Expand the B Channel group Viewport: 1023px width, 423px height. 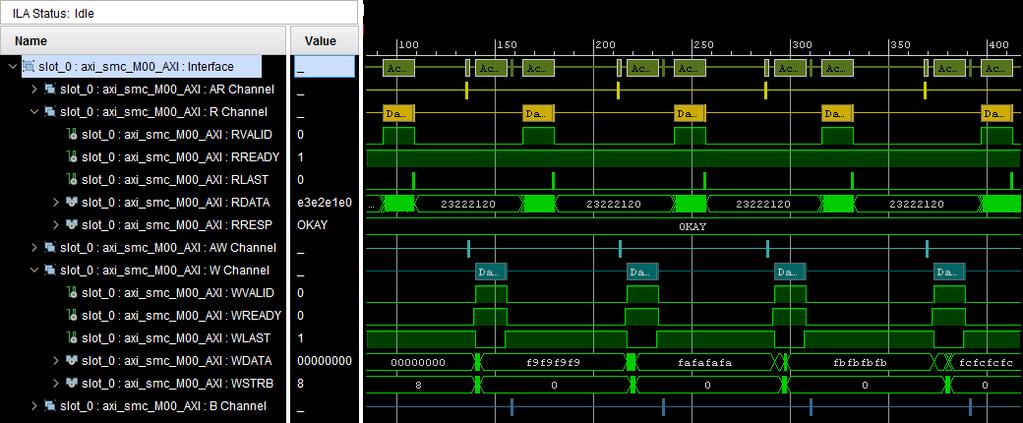coord(35,405)
